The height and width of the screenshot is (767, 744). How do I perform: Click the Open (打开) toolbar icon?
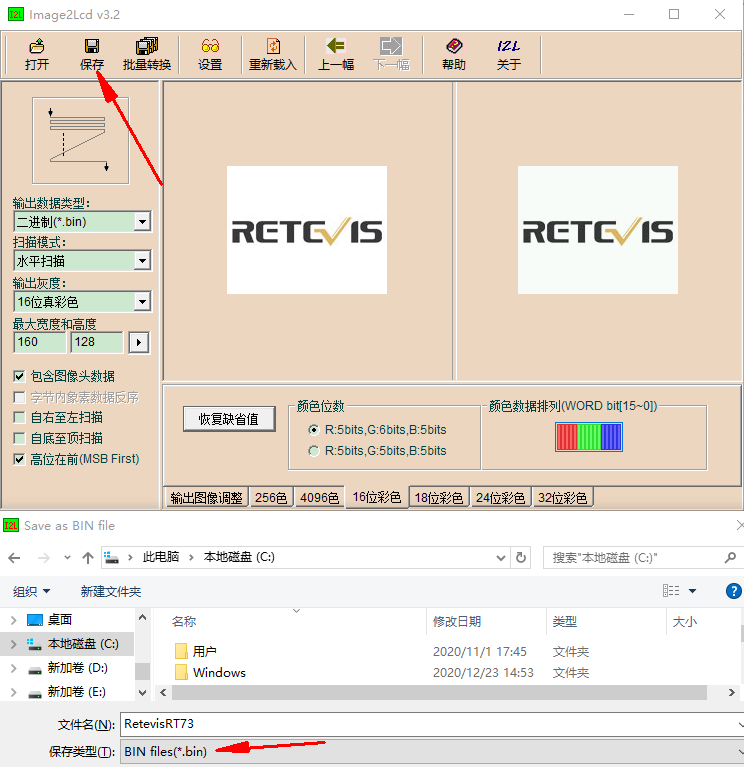tap(37, 54)
